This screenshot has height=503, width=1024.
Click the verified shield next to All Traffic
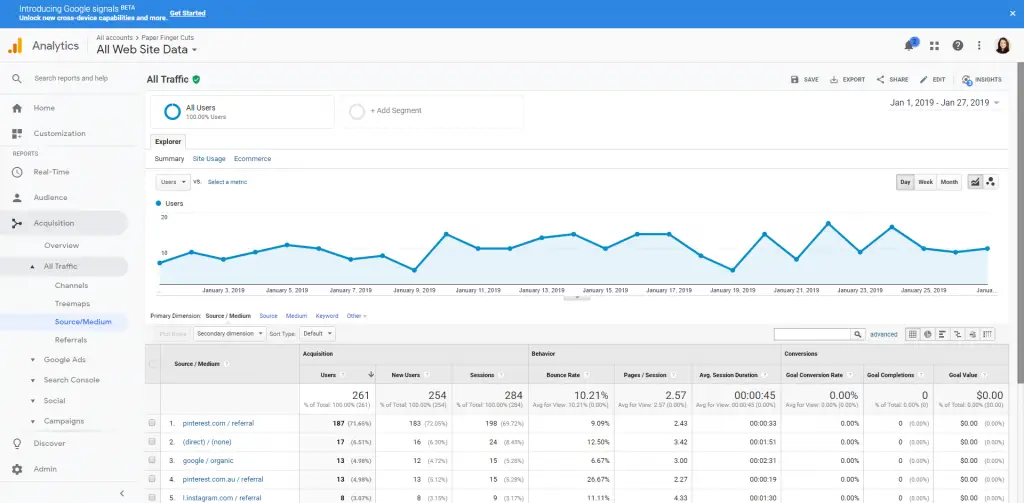pos(197,80)
